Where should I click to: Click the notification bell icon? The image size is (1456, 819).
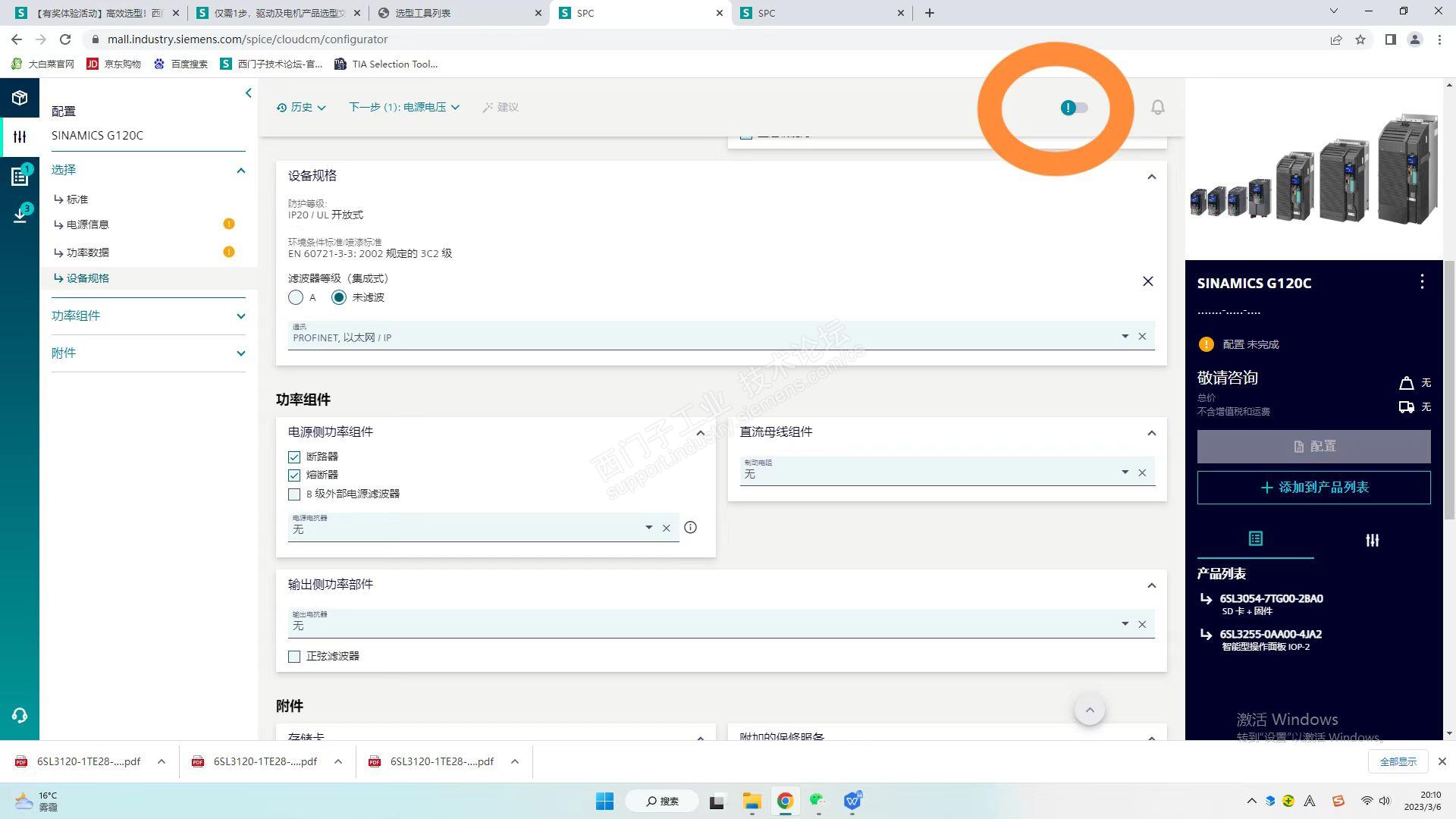[x=1157, y=108]
